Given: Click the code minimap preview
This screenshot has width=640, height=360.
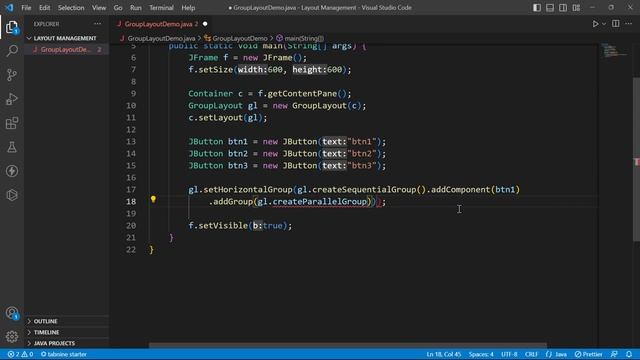Looking at the screenshot, I should point(615,51).
